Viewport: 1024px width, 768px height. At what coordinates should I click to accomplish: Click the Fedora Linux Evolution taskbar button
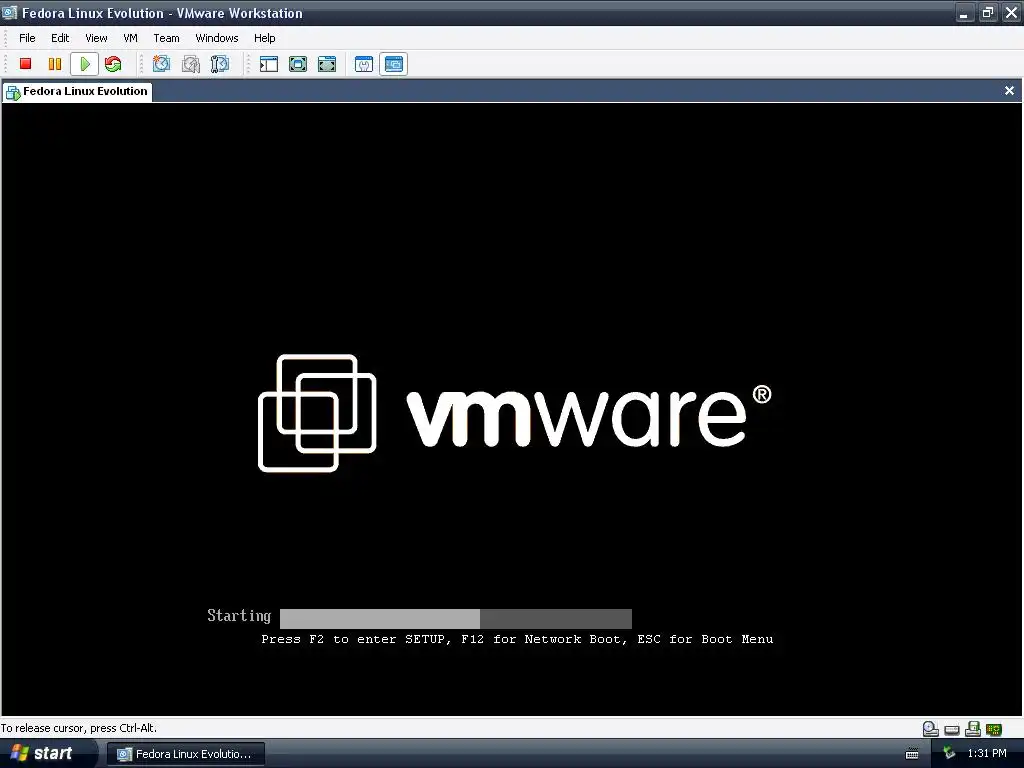pyautogui.click(x=185, y=754)
